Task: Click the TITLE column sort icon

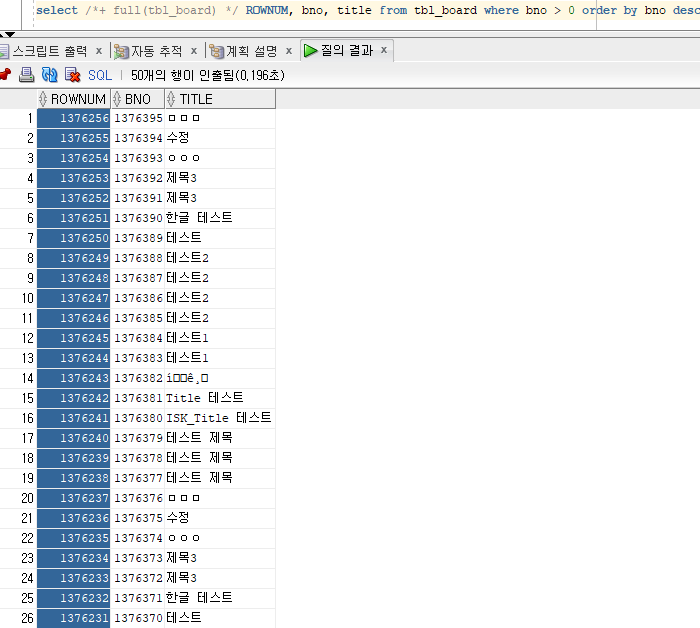Action: point(171,99)
